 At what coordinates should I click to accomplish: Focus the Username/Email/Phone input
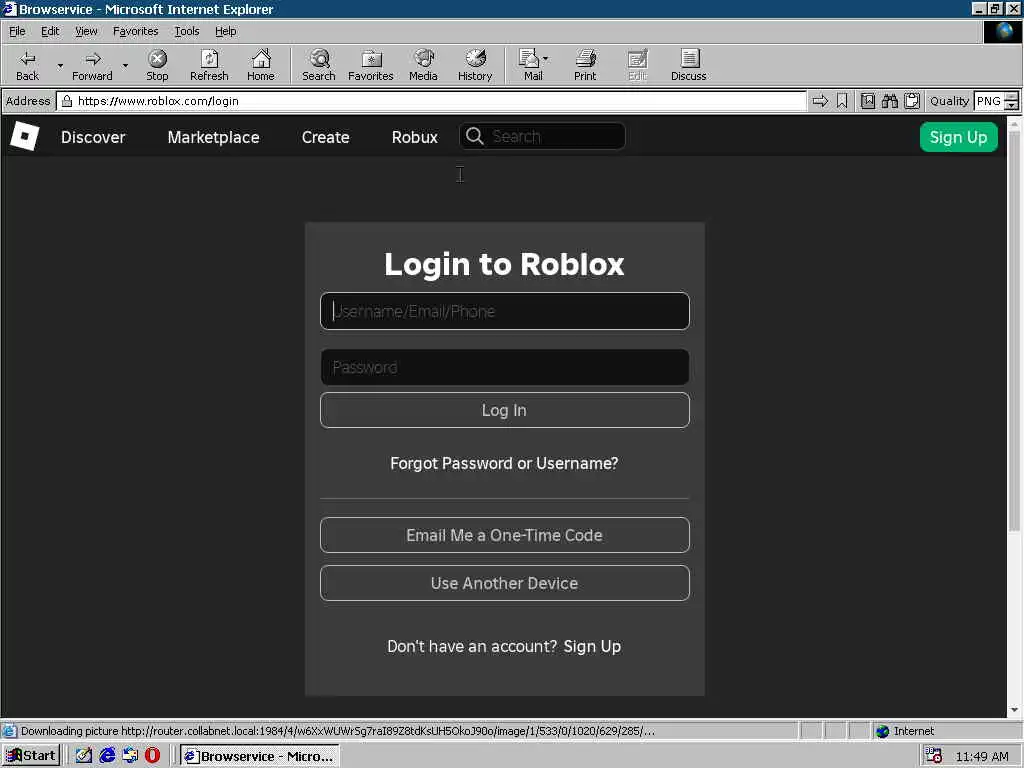504,311
